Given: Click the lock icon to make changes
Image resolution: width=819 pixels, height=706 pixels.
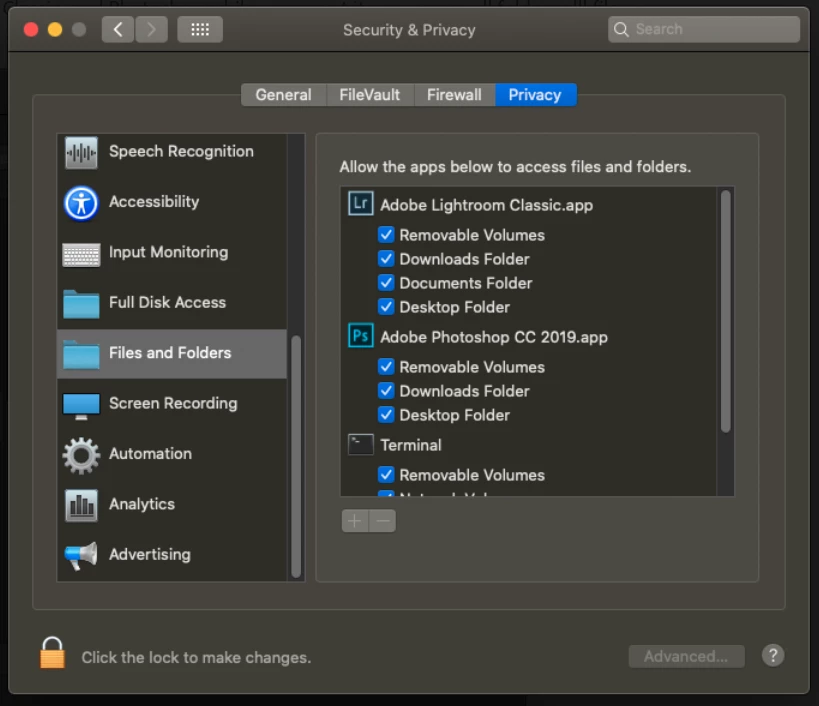Looking at the screenshot, I should coord(53,653).
